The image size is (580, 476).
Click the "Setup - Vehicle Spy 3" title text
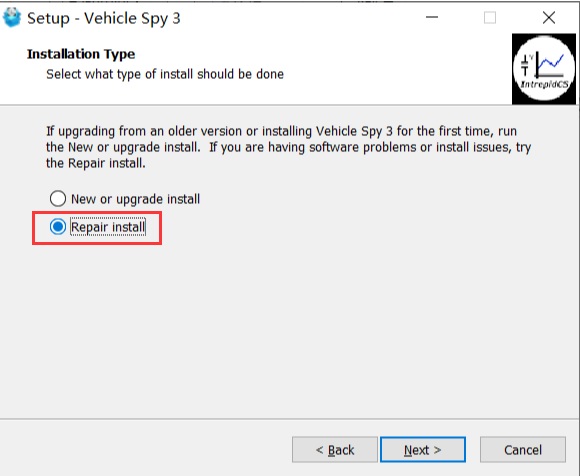pyautogui.click(x=104, y=18)
